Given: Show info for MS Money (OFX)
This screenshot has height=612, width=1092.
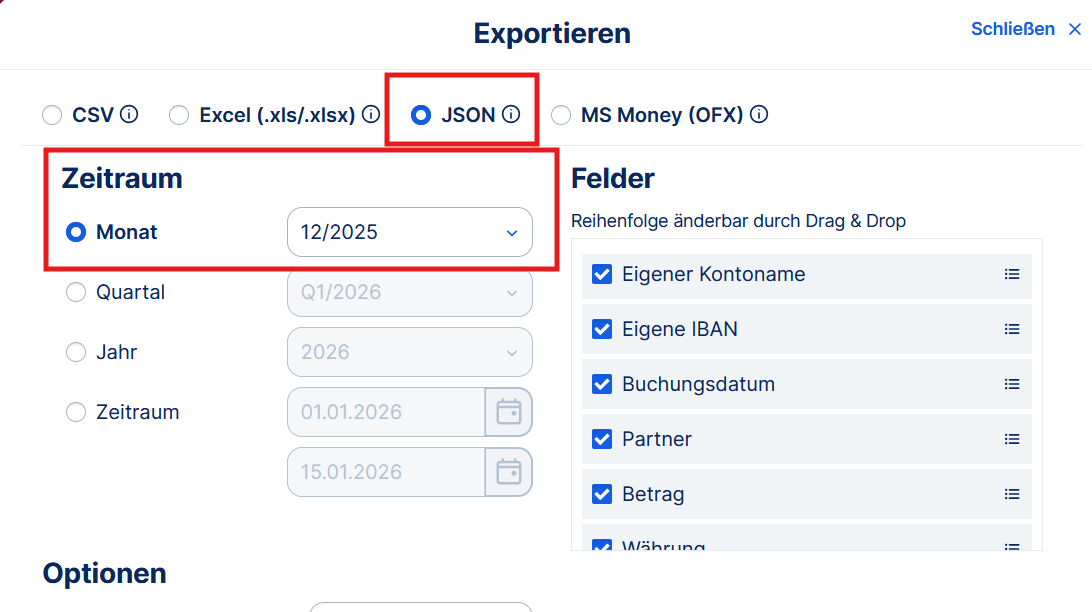Looking at the screenshot, I should [x=759, y=115].
